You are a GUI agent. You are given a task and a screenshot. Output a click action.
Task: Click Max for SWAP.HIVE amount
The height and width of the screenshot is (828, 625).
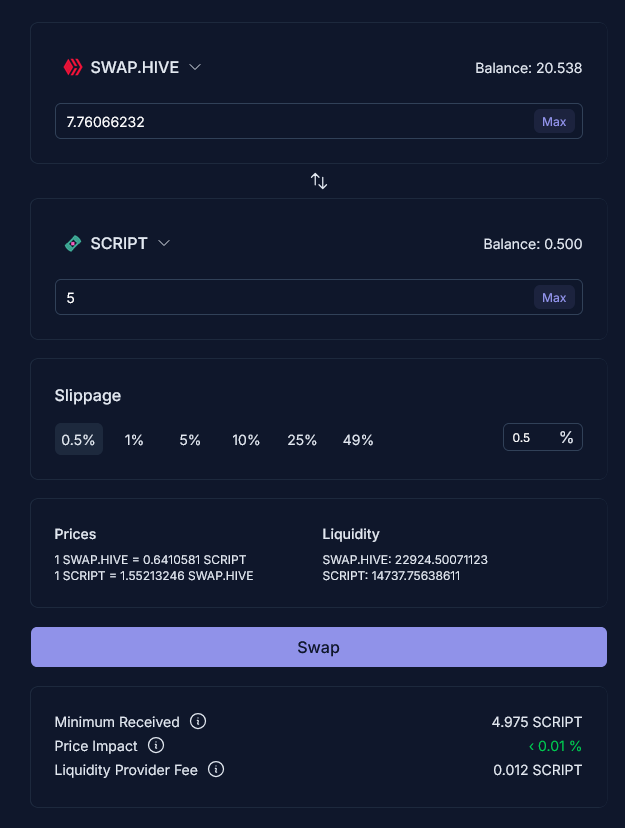point(554,122)
